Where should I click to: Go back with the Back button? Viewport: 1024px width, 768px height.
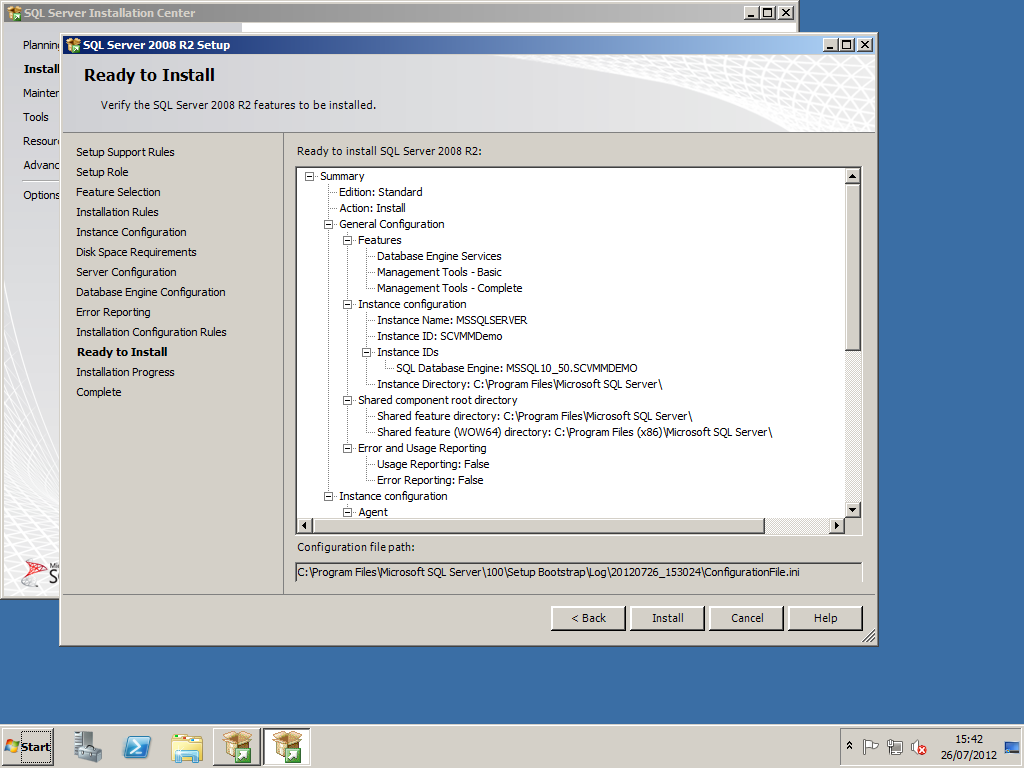588,618
